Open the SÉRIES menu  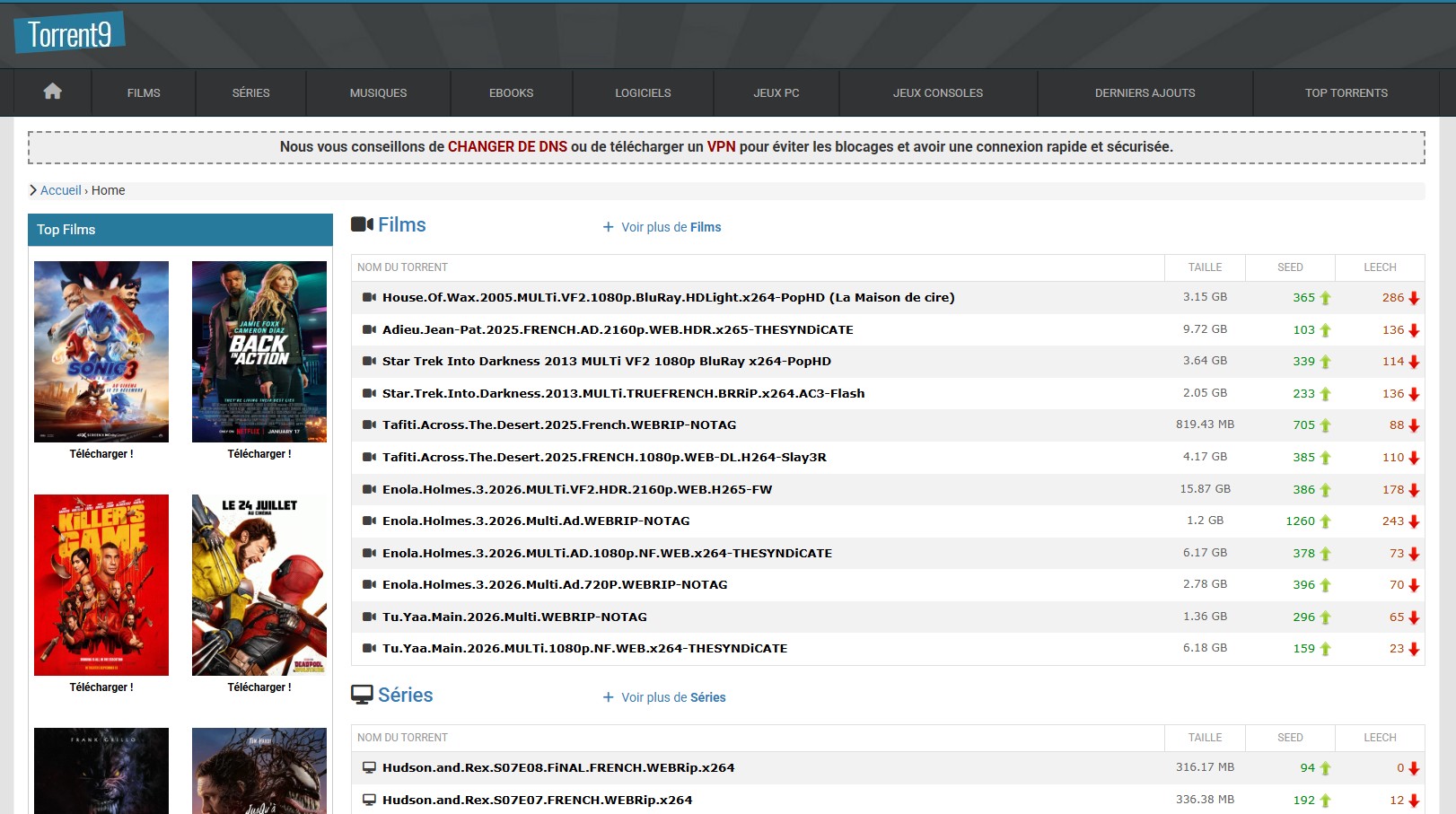pyautogui.click(x=251, y=92)
